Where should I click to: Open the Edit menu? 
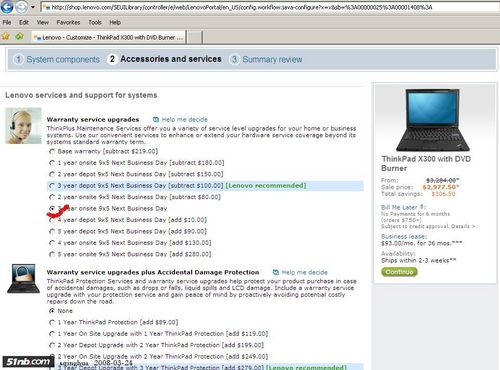pyautogui.click(x=23, y=22)
